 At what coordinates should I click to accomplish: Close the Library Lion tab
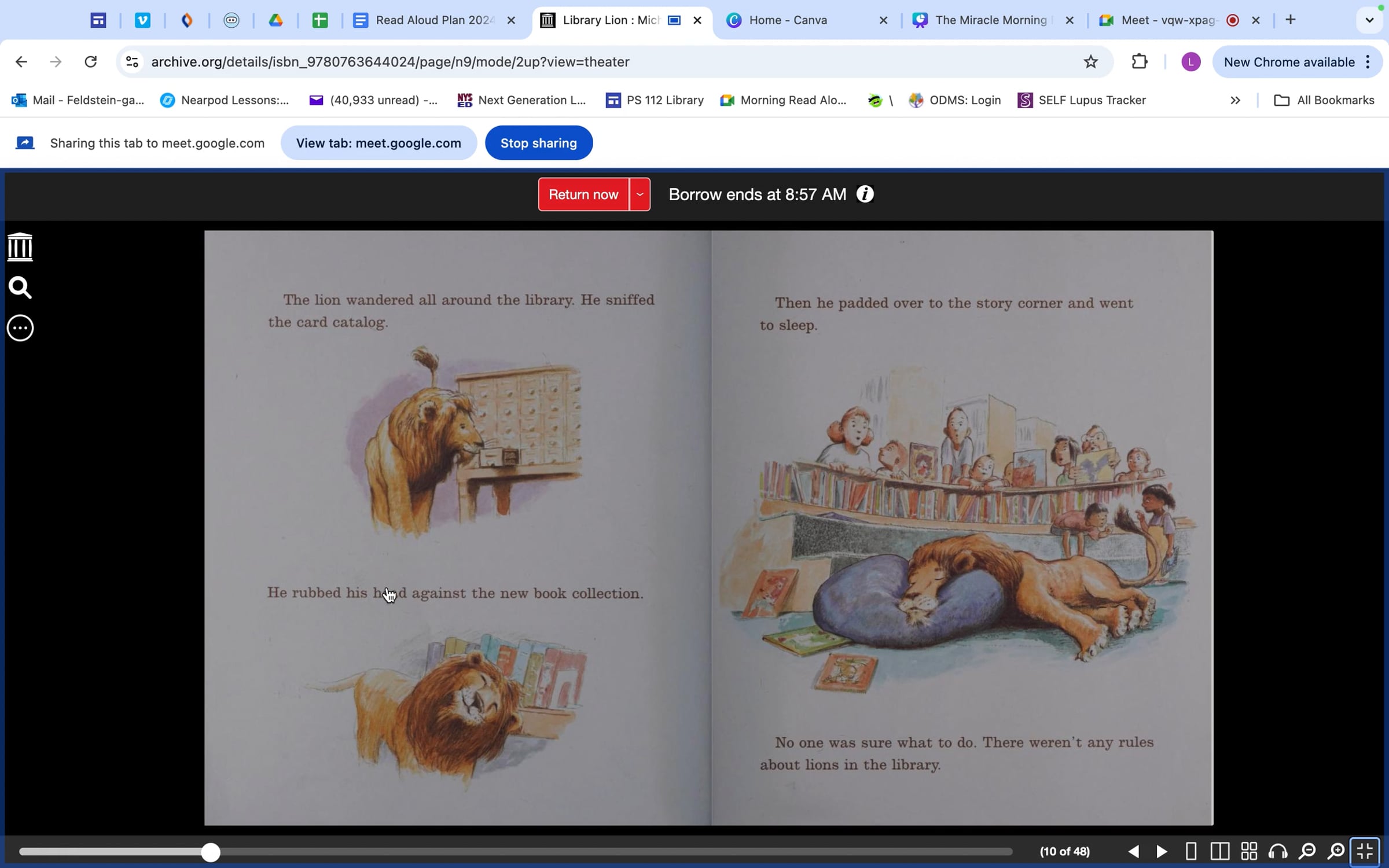[697, 20]
